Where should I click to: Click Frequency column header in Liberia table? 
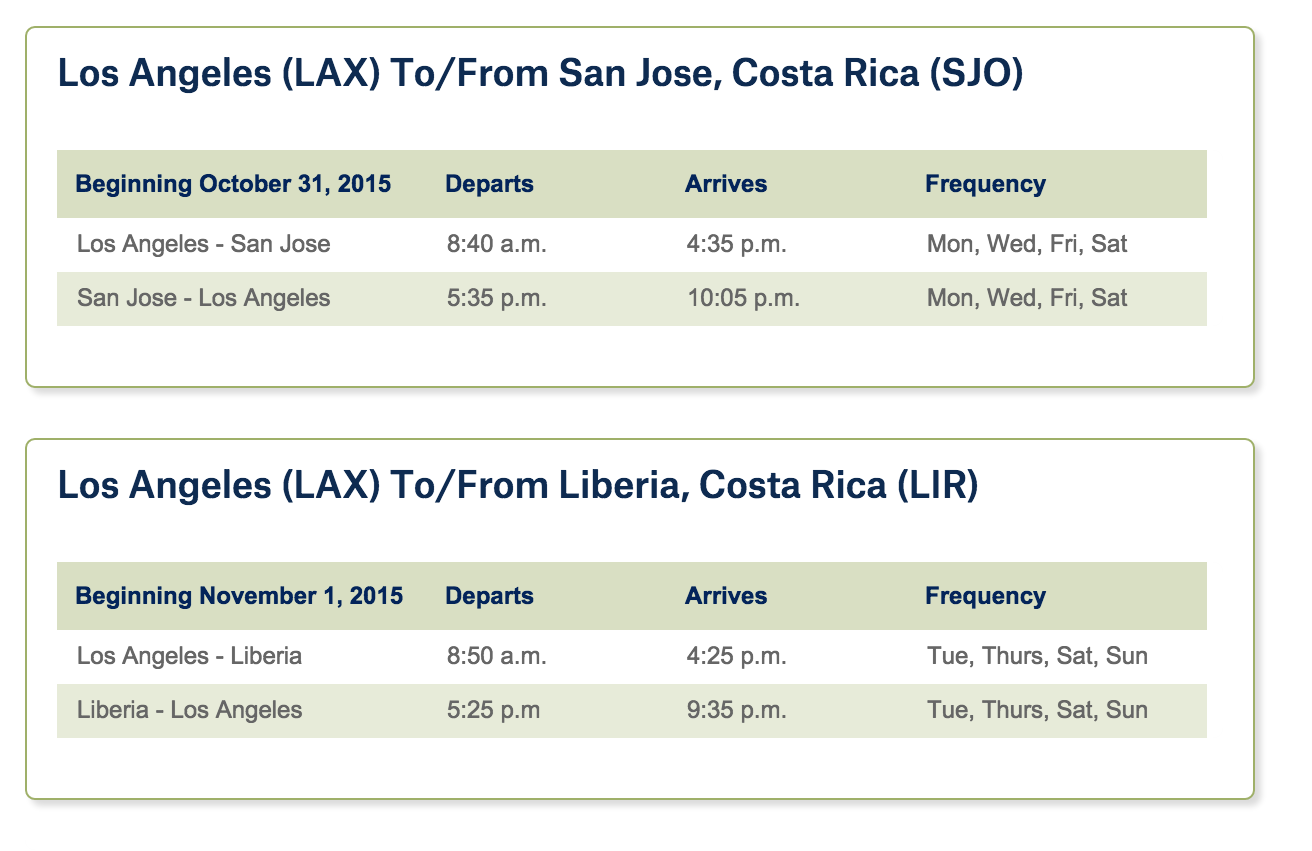click(985, 597)
